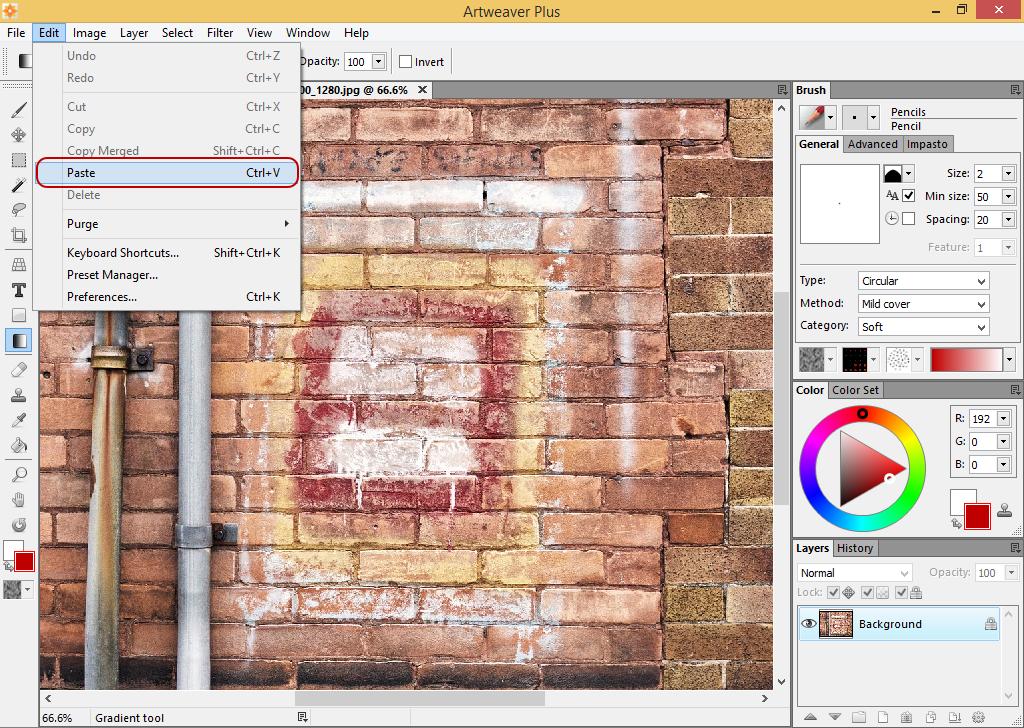Select the Pan hand tool
1024x728 pixels.
[18, 500]
